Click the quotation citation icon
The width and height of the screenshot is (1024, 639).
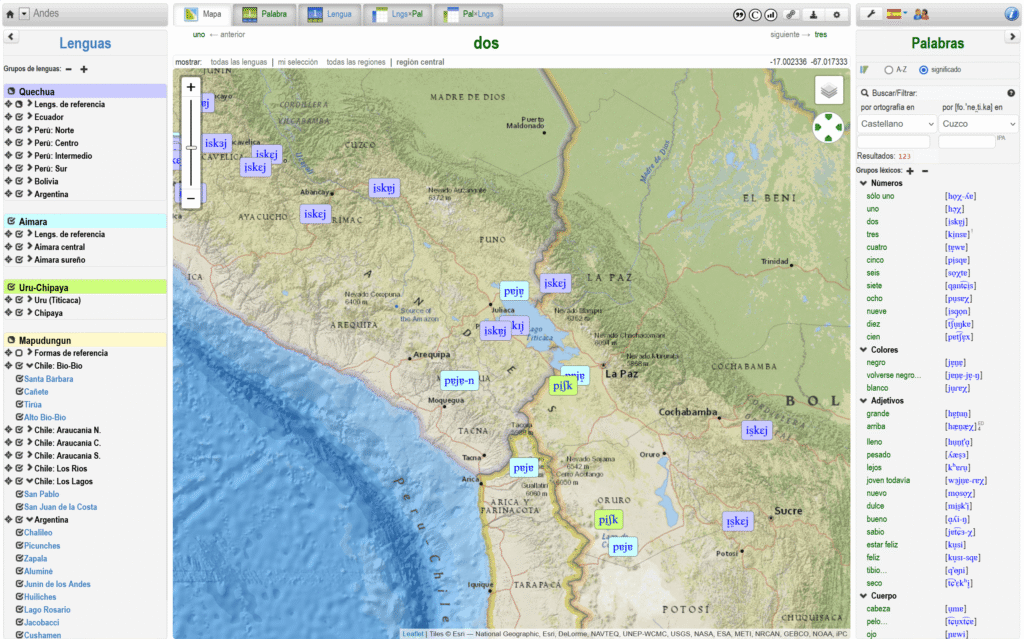[x=740, y=14]
